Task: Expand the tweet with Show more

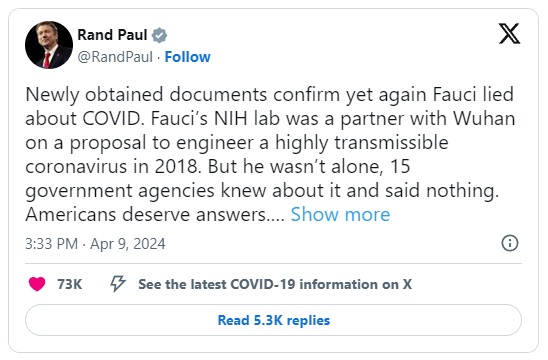Action: point(340,214)
